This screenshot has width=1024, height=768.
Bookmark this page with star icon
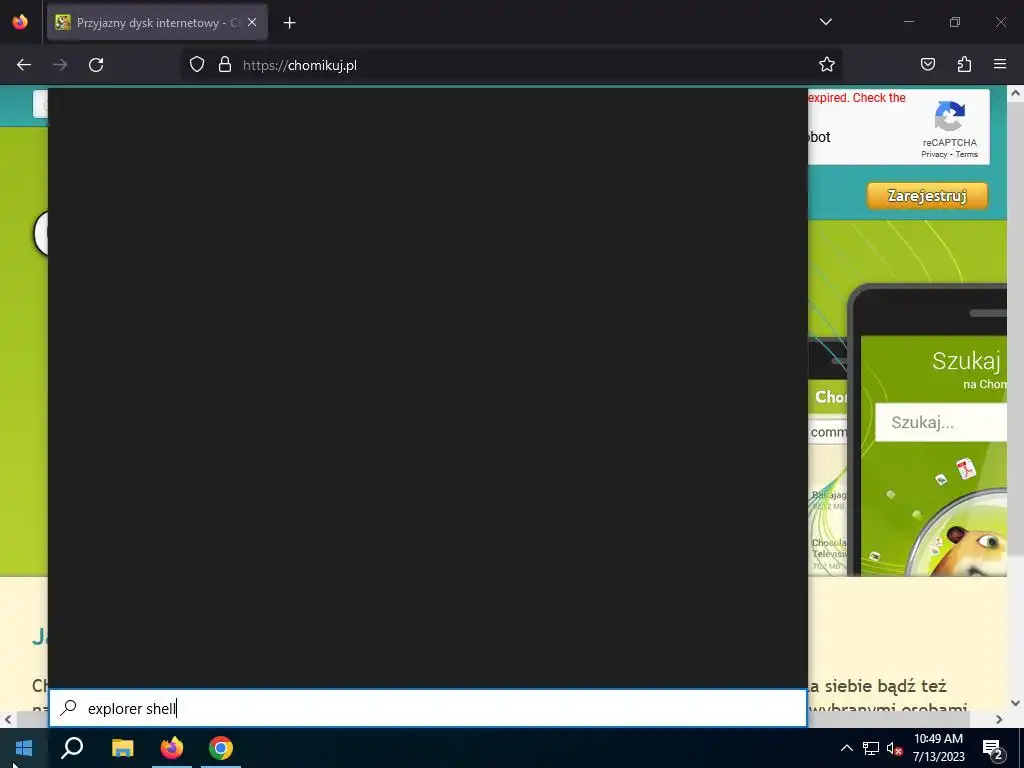827,65
